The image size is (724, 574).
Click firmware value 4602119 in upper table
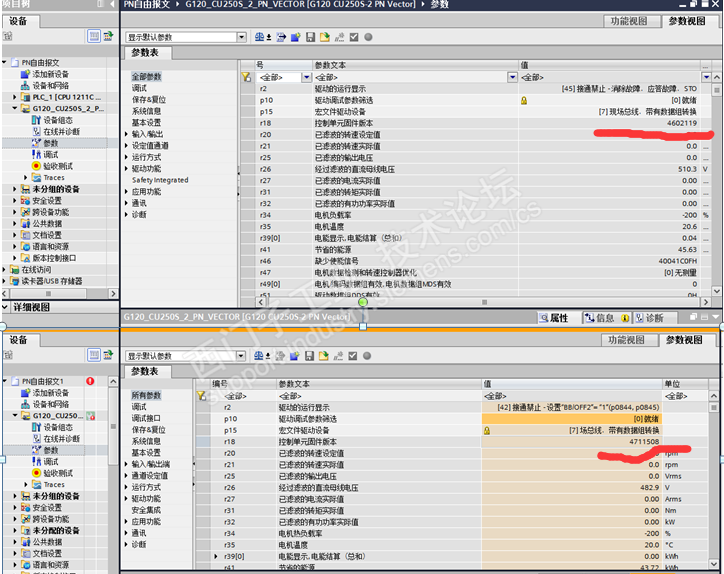click(x=682, y=123)
